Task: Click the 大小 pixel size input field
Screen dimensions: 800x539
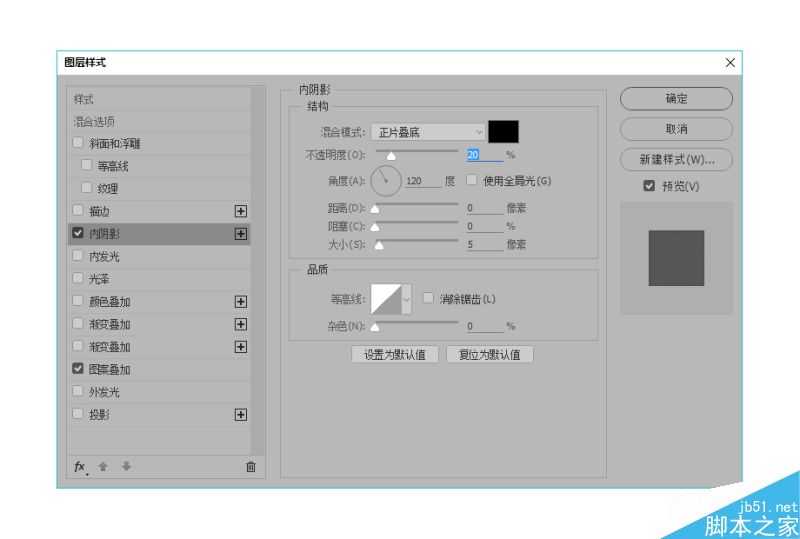Action: click(x=484, y=243)
